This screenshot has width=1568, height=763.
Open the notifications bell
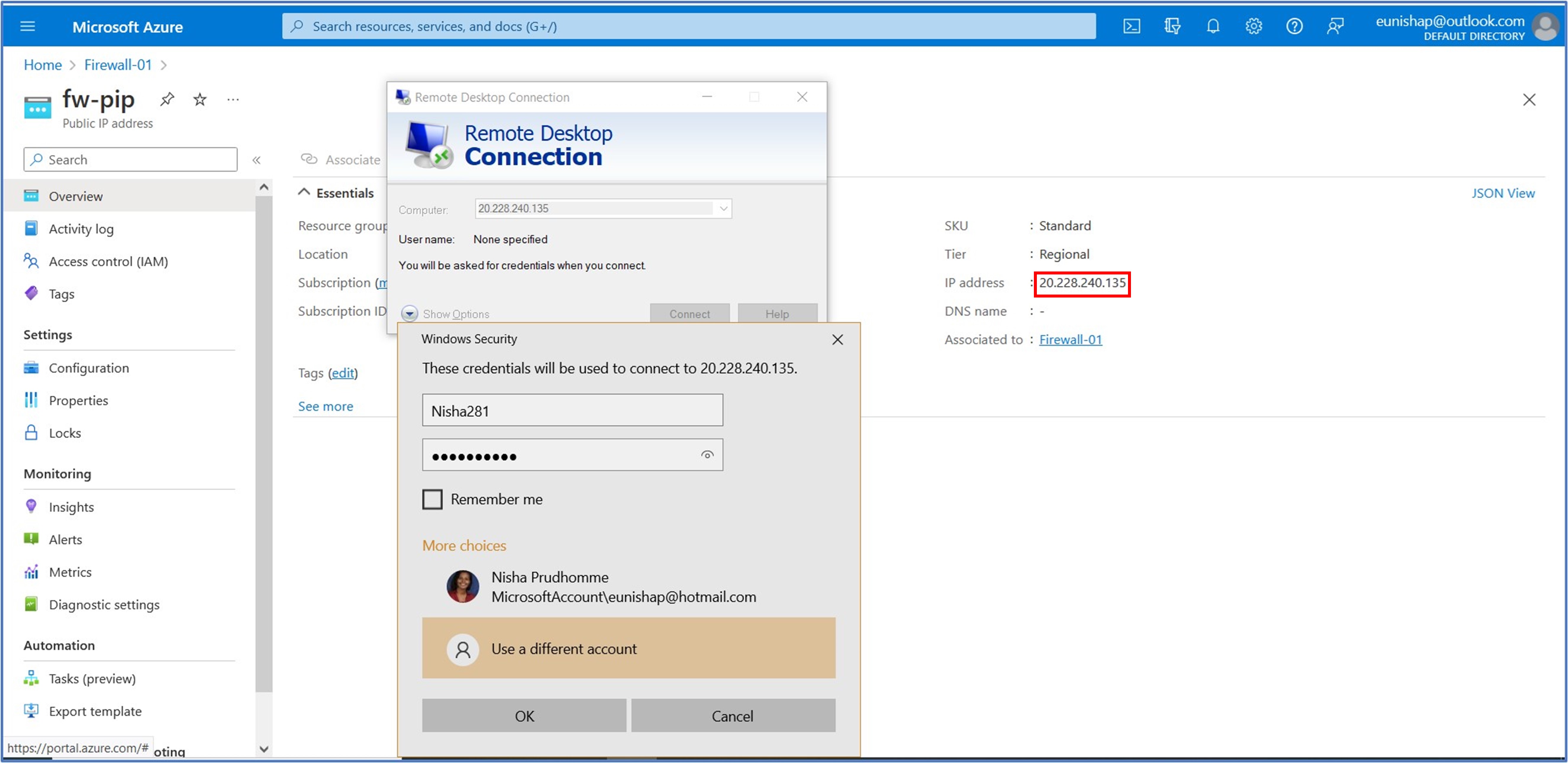(1212, 25)
